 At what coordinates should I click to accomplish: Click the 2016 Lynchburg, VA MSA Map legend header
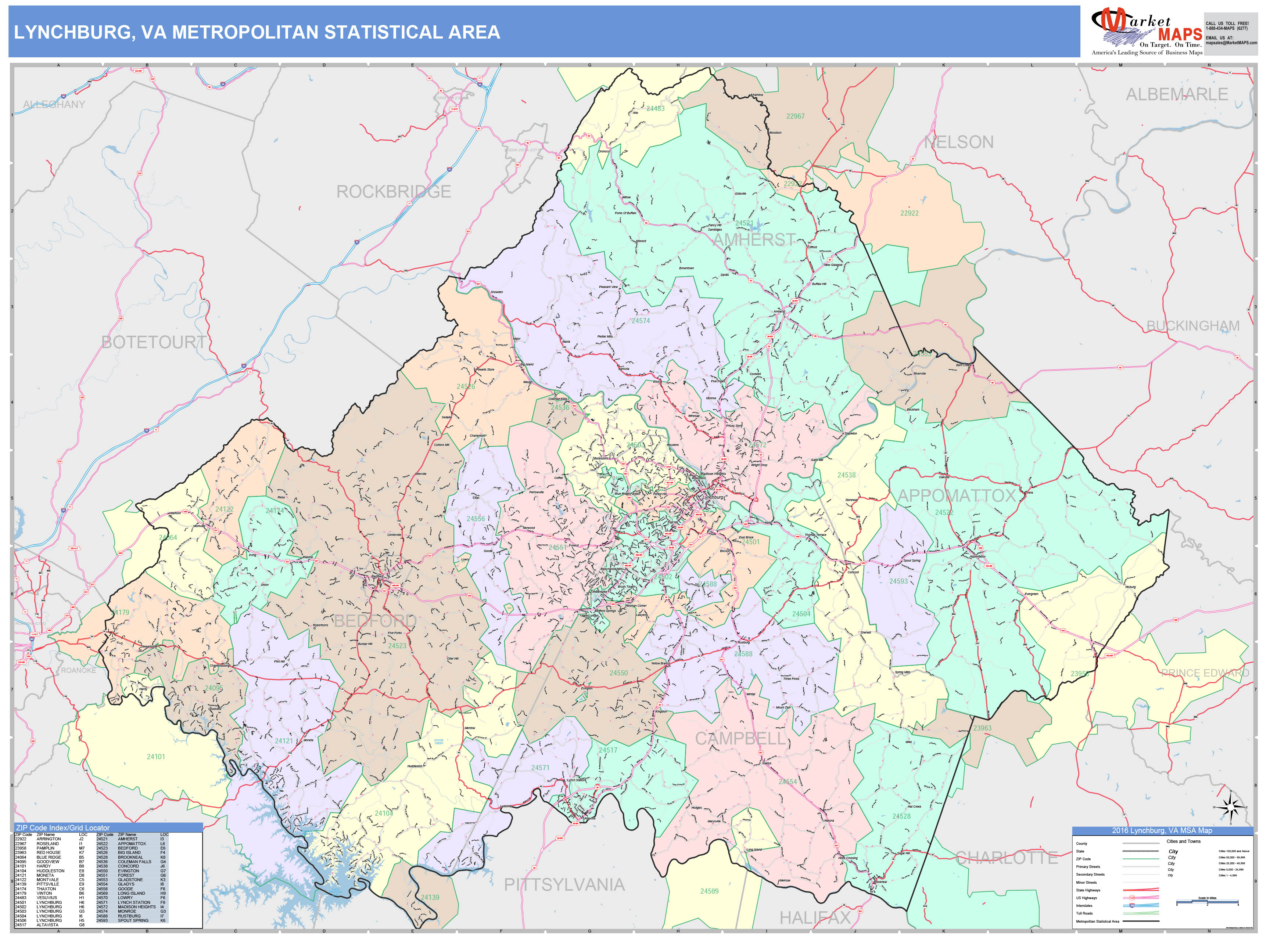pos(1162,830)
